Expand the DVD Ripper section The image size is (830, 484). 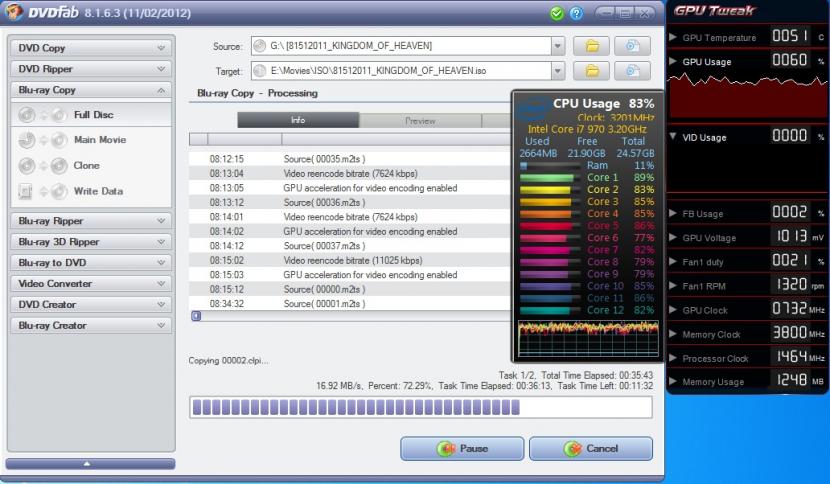91,69
